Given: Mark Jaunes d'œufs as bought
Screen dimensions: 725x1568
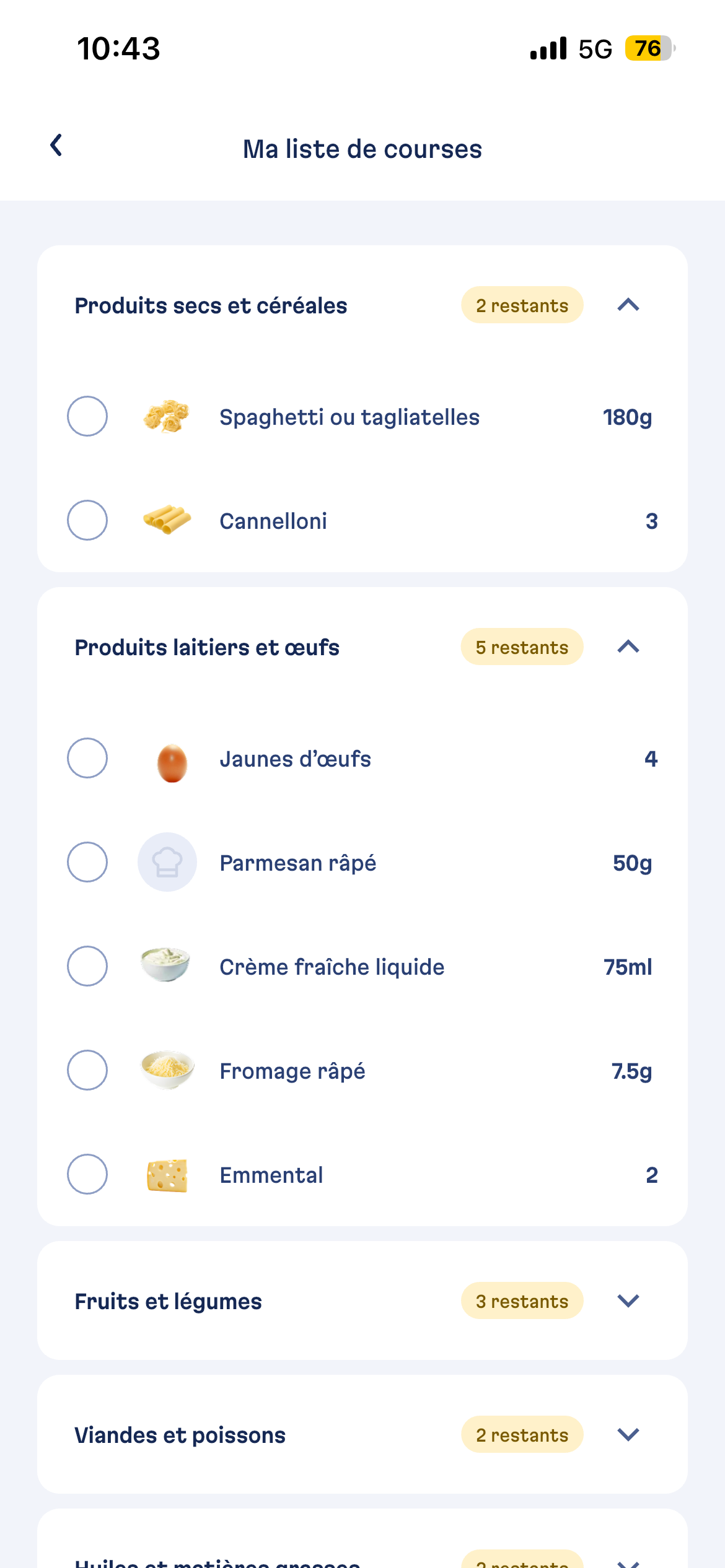Looking at the screenshot, I should 87,758.
